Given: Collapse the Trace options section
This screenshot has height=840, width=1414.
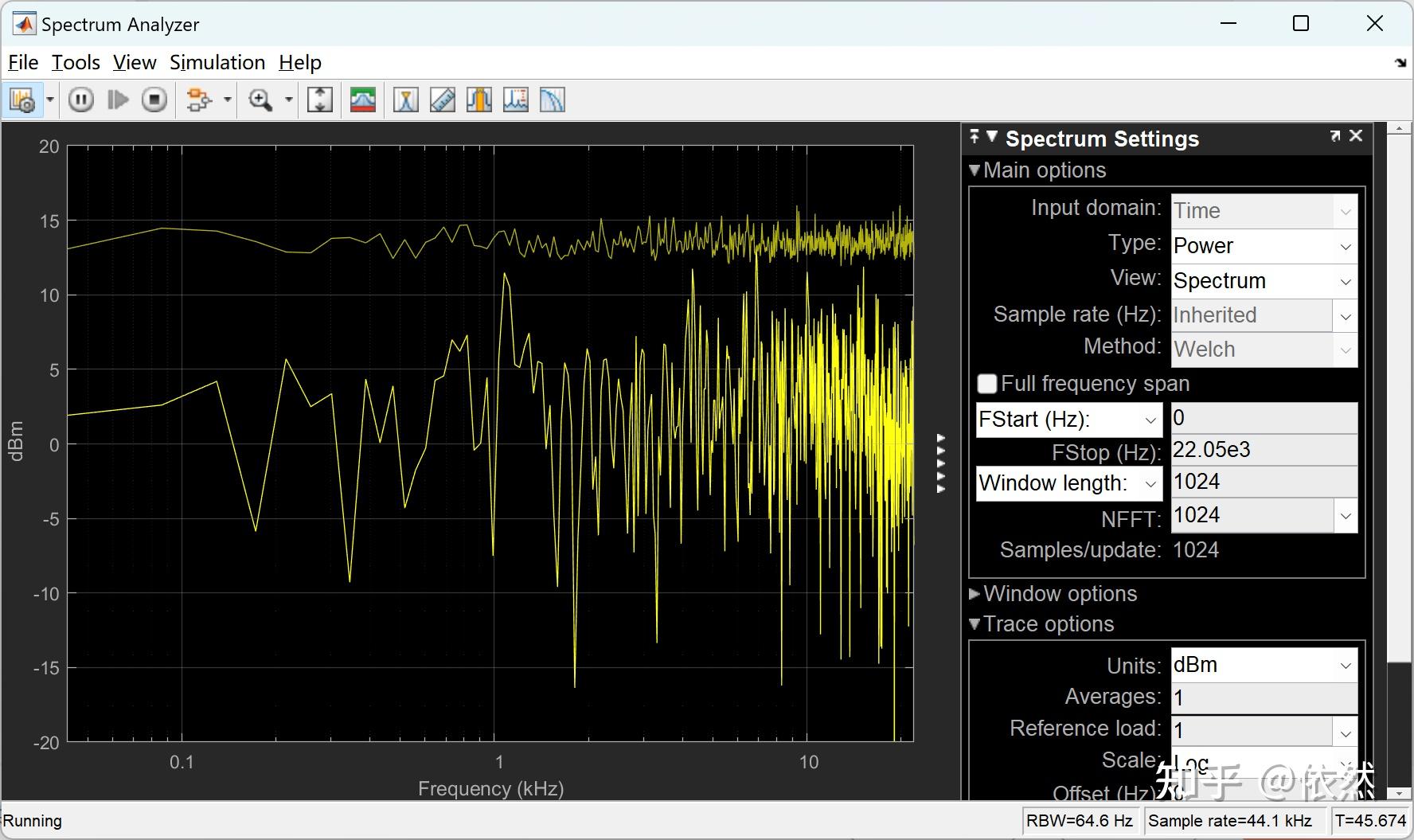Looking at the screenshot, I should click(1048, 624).
